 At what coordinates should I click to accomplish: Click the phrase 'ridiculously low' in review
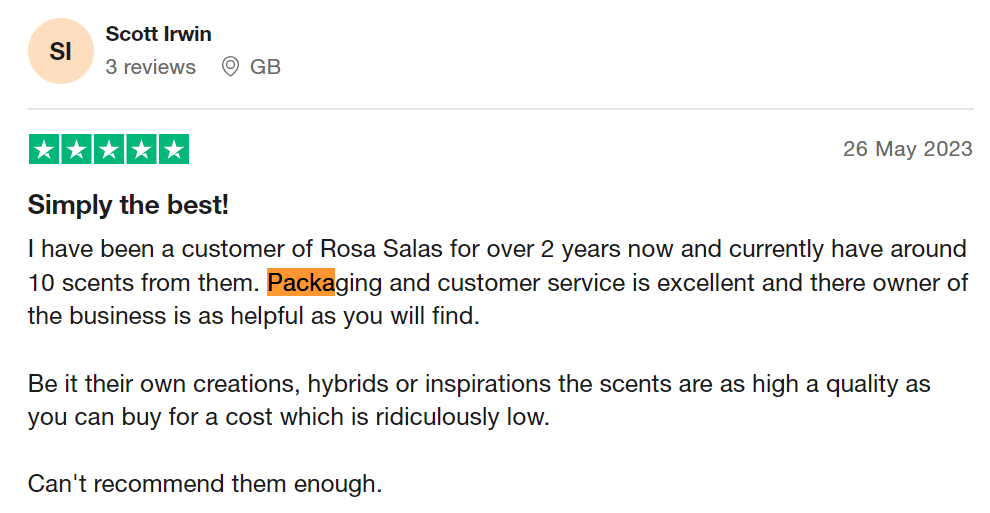tap(460, 417)
